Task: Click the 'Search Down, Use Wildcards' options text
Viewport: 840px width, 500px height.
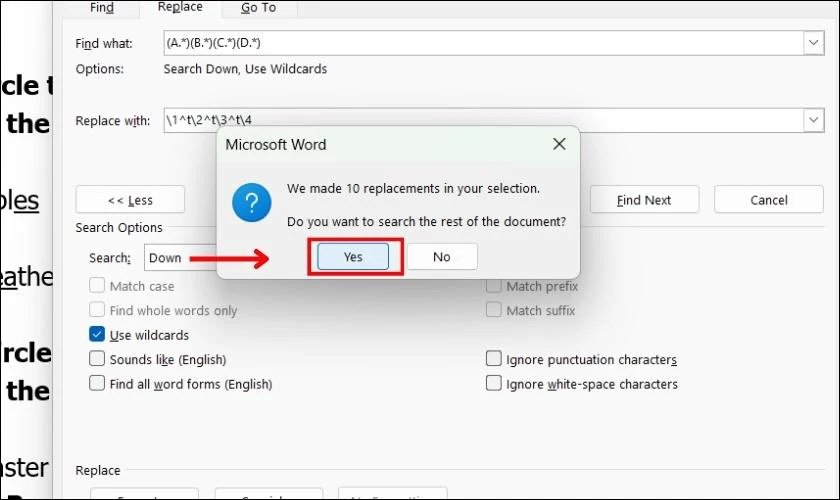Action: tap(245, 69)
